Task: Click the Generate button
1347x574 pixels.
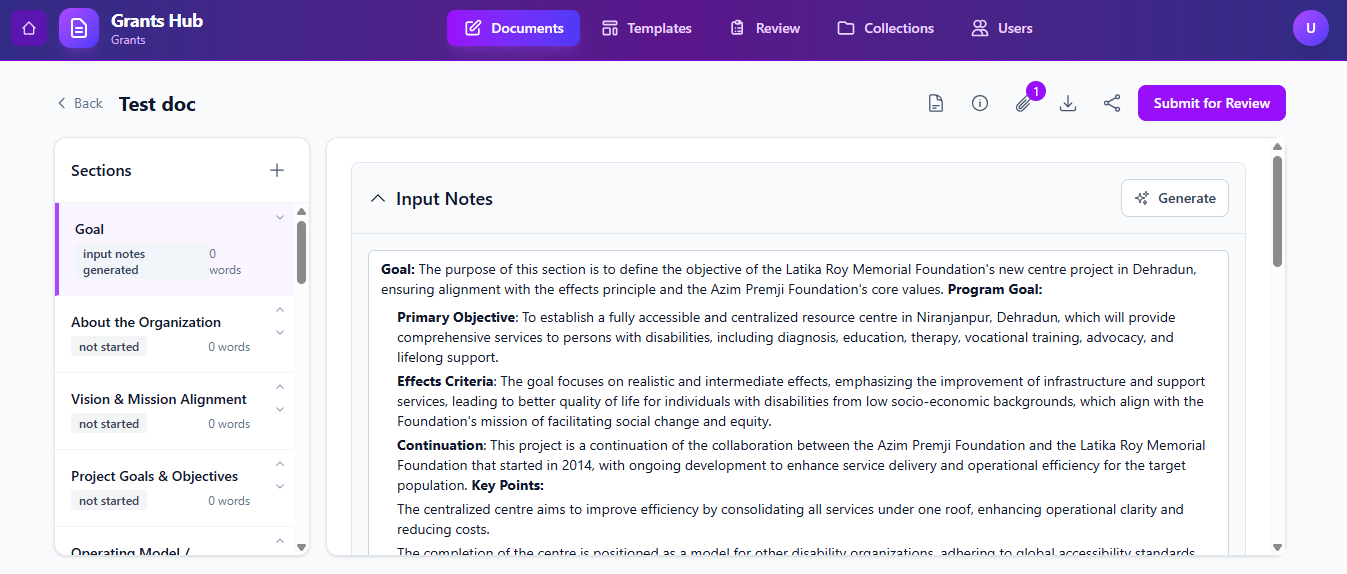Action: point(1175,198)
